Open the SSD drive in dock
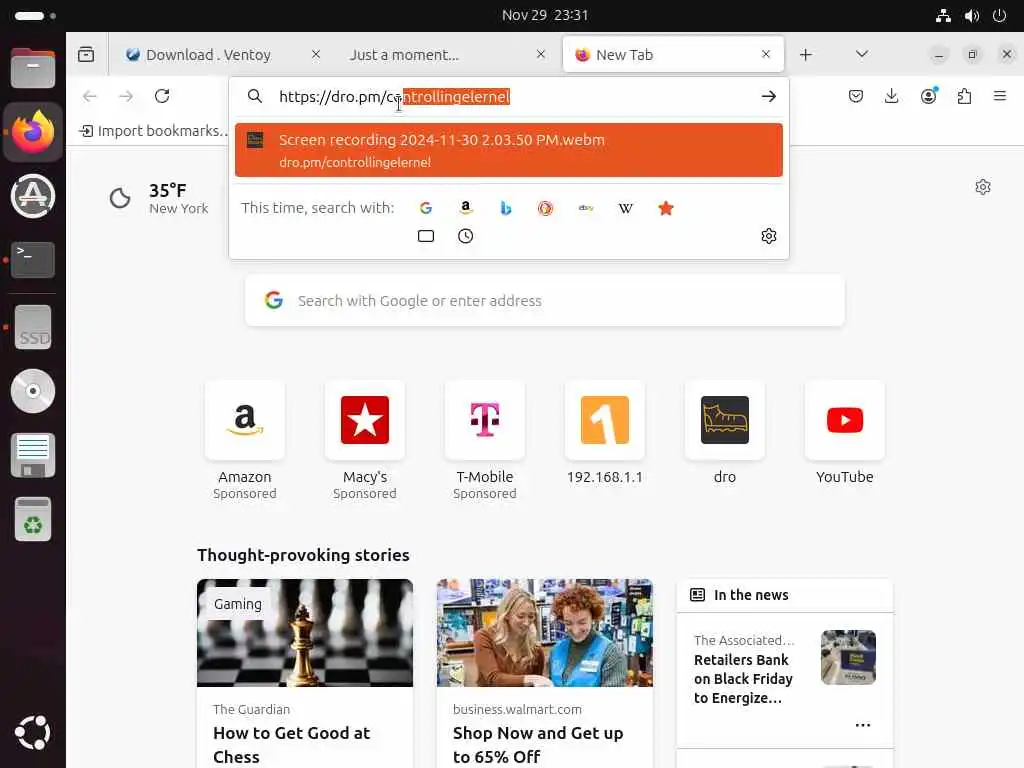The width and height of the screenshot is (1024, 768). coord(33,327)
